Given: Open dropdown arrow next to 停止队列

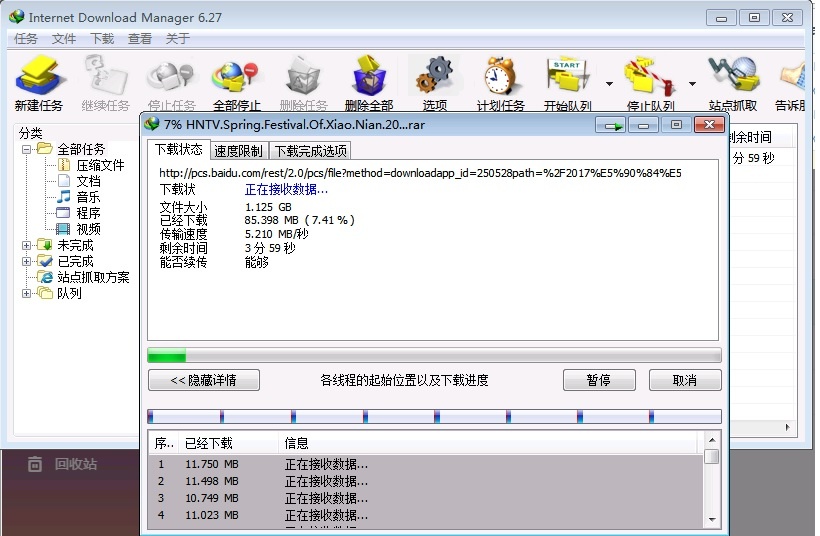Looking at the screenshot, I should point(692,84).
